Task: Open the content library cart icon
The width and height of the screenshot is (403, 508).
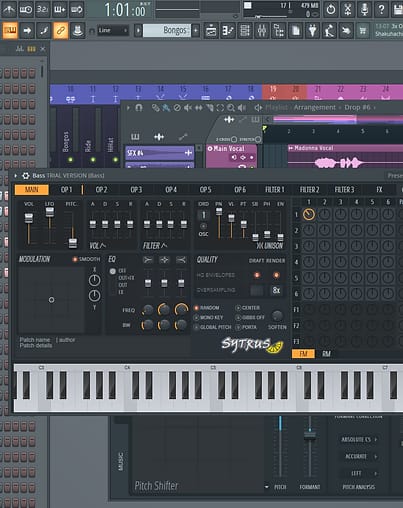Action: coord(363,31)
